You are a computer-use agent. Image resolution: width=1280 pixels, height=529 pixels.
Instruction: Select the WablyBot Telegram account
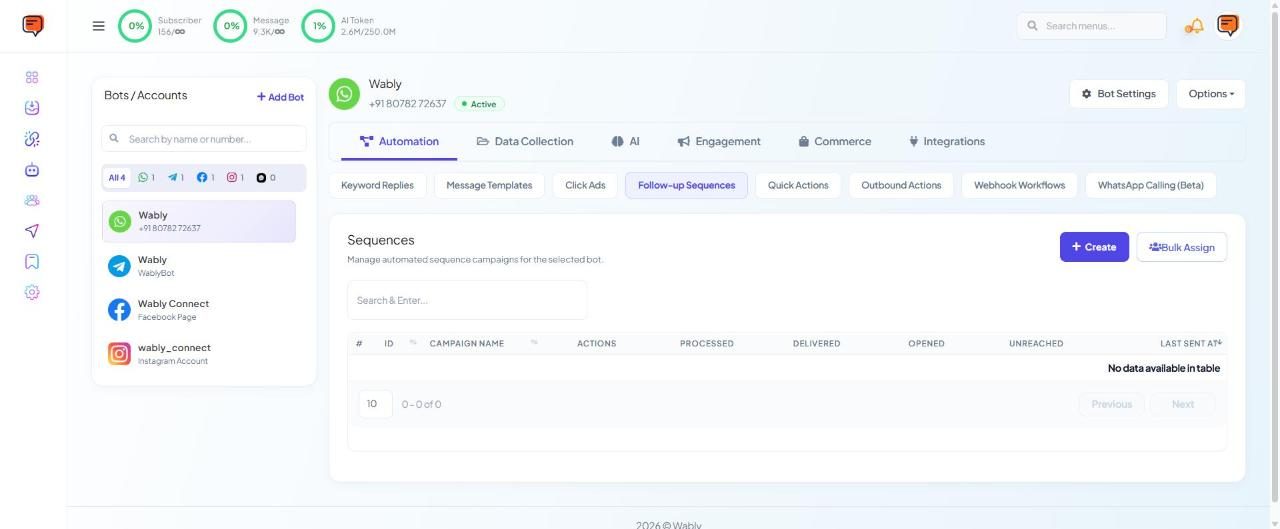coord(199,266)
